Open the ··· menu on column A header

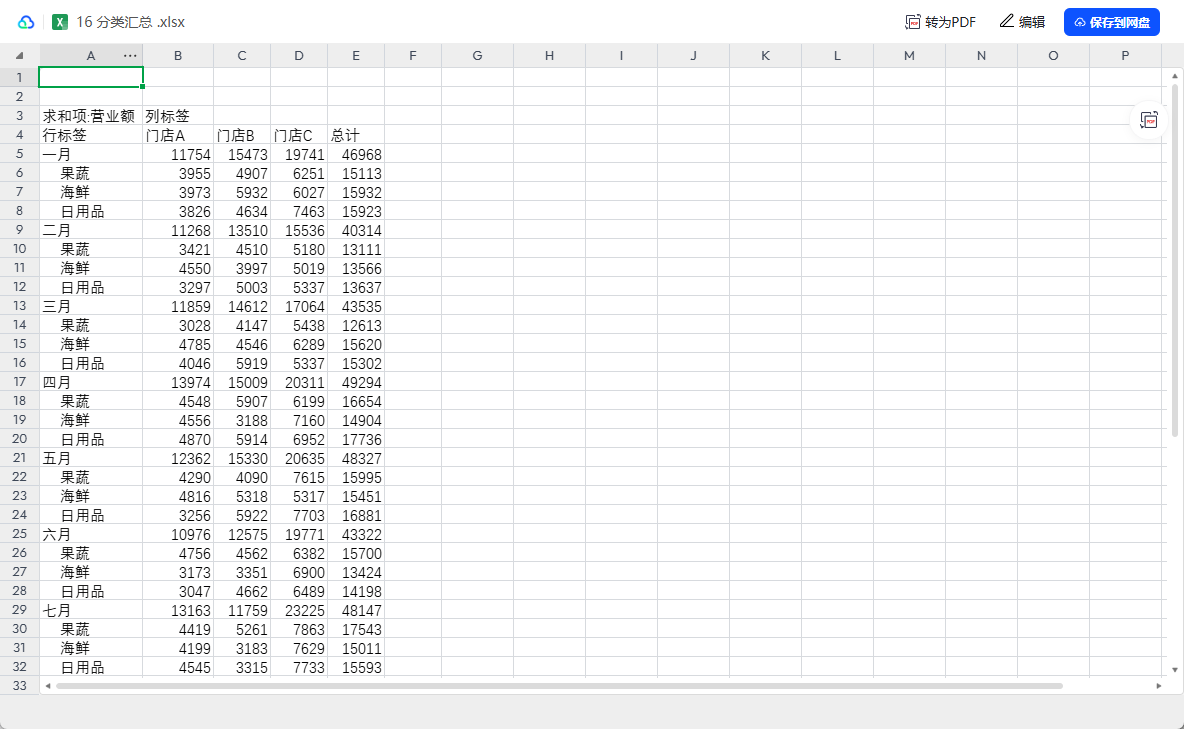pyautogui.click(x=127, y=56)
